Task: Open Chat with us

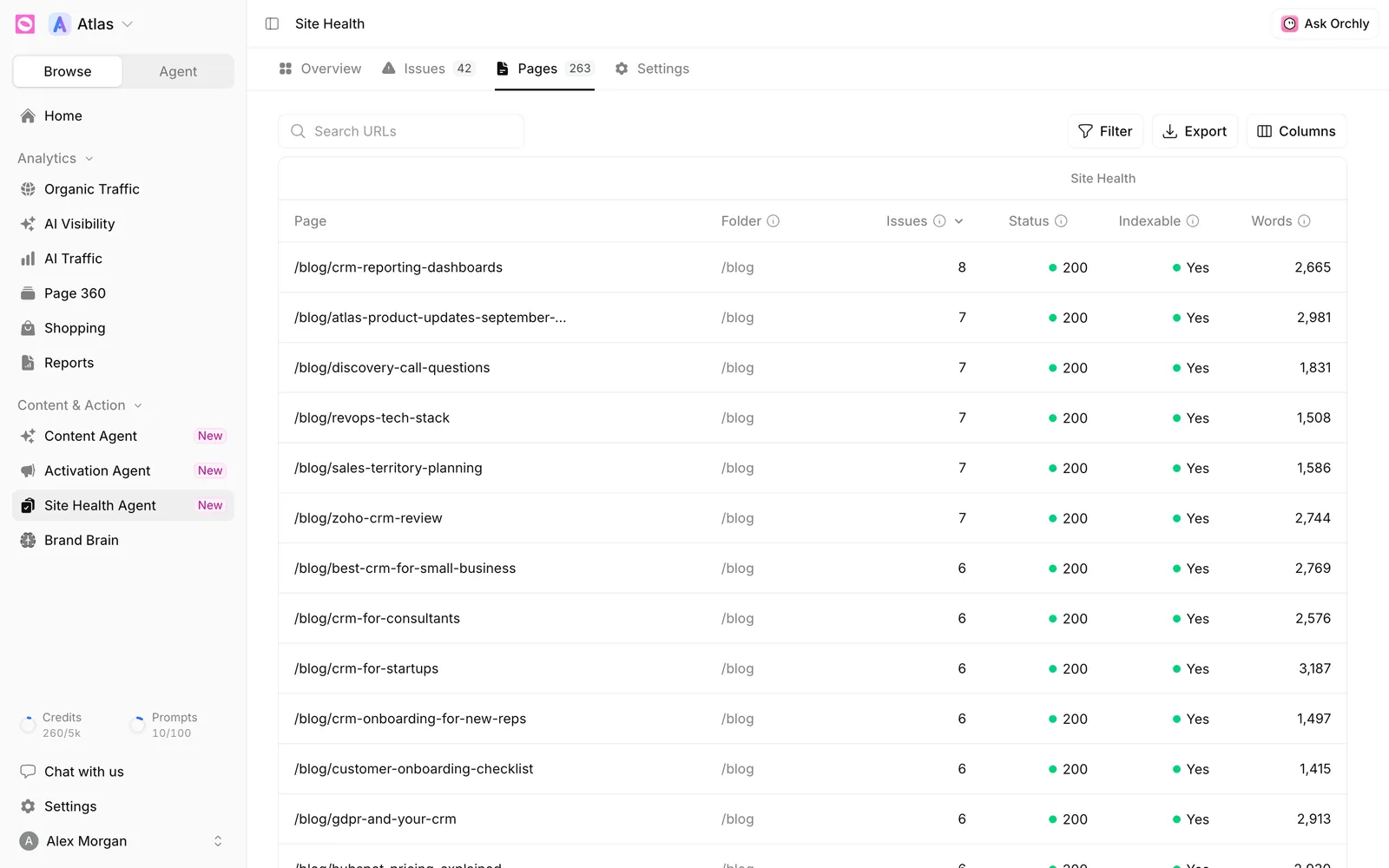Action: point(123,772)
